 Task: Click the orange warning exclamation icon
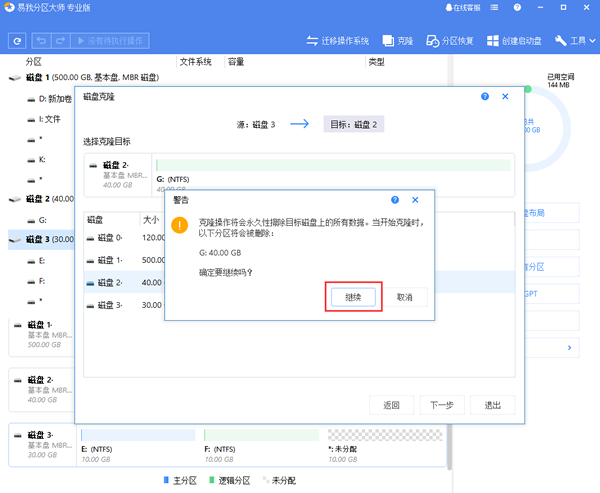(179, 225)
